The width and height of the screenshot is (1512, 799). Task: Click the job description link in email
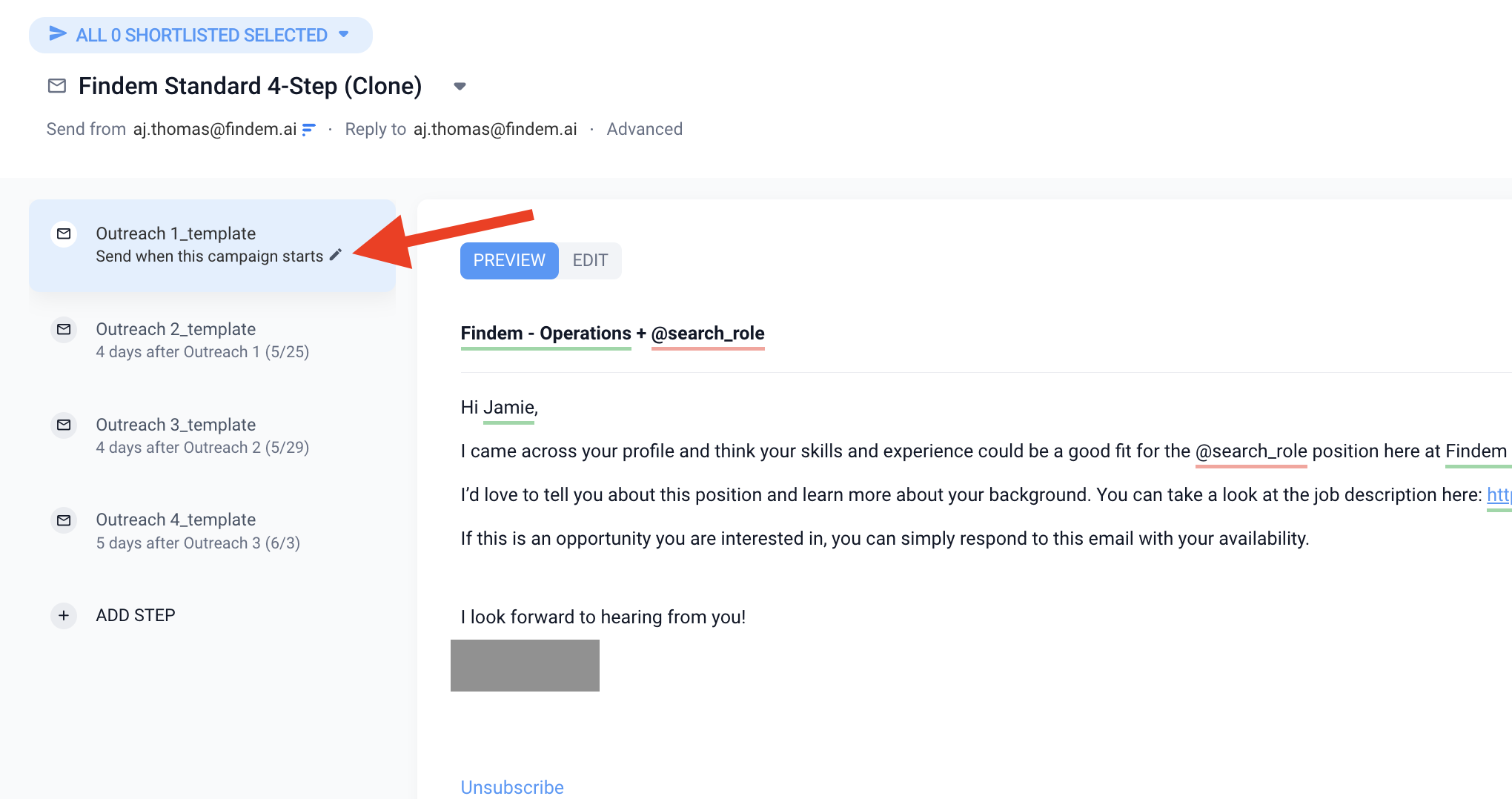[x=1498, y=495]
